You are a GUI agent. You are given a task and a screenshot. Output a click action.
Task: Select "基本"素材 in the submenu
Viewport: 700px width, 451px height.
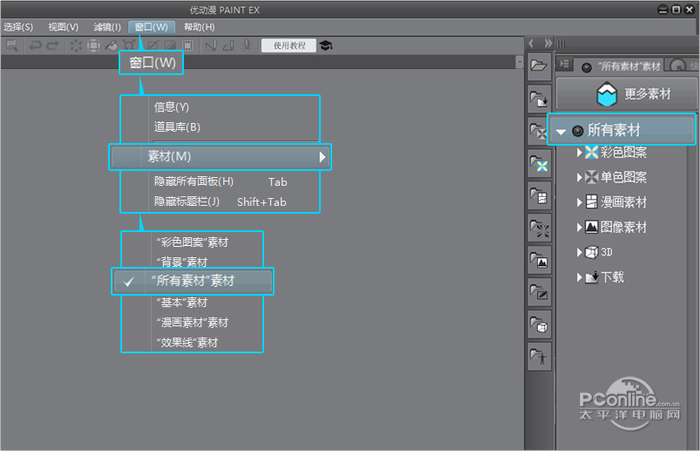coord(182,303)
